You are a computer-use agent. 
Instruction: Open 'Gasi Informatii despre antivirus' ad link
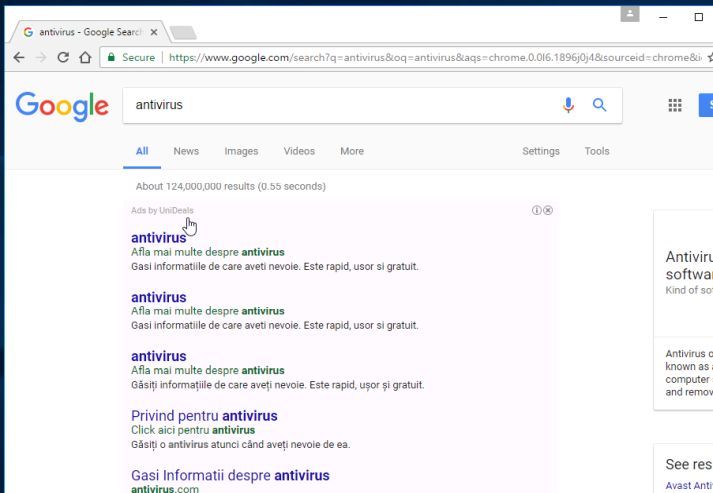230,475
